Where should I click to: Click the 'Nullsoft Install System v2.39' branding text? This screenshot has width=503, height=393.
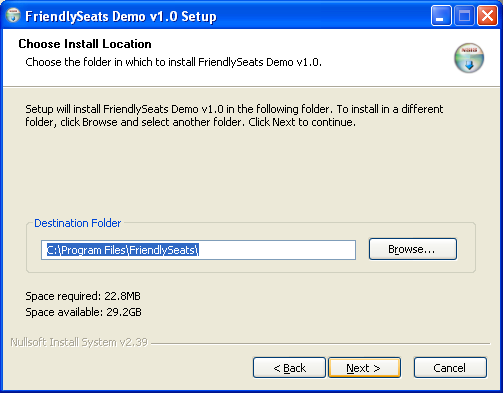[79, 342]
